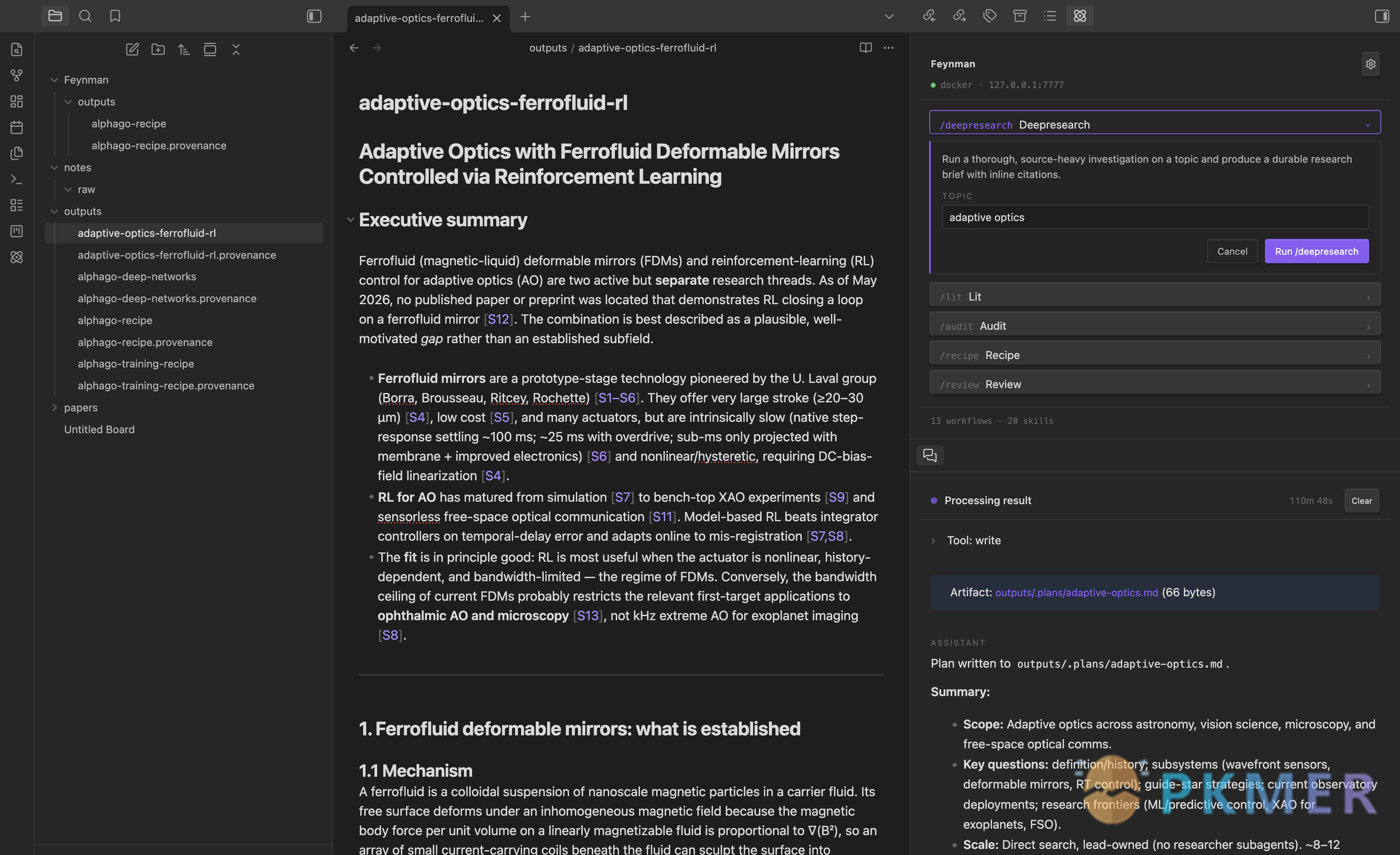This screenshot has height=855, width=1400.
Task: Collapse the Feynman root folder
Action: coord(54,80)
